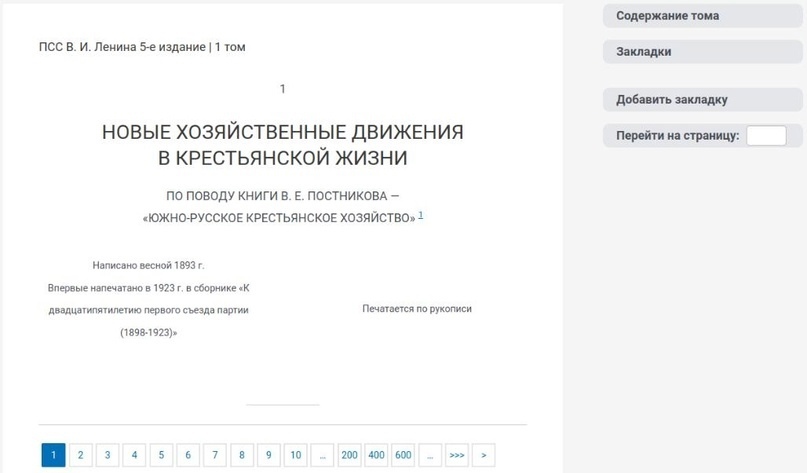Open the Содержание тома panel
This screenshot has height=473, width=807.
point(703,16)
